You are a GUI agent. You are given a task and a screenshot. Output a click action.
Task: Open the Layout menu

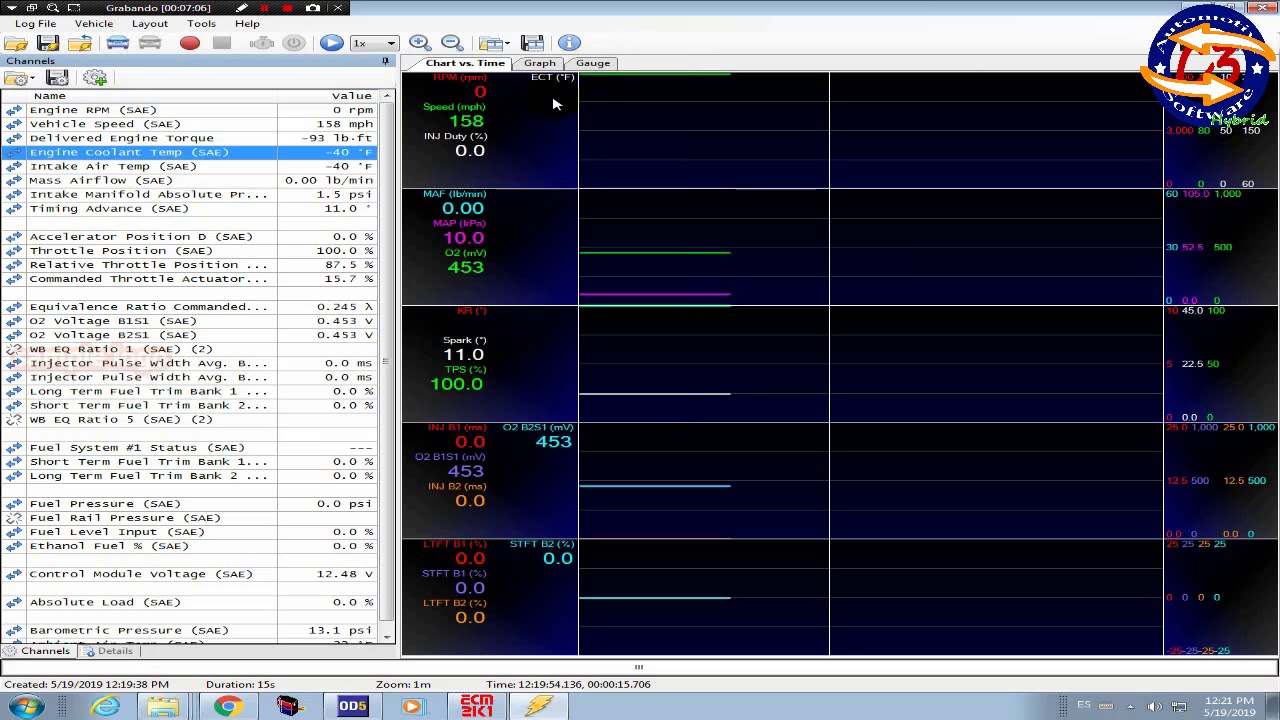click(150, 23)
